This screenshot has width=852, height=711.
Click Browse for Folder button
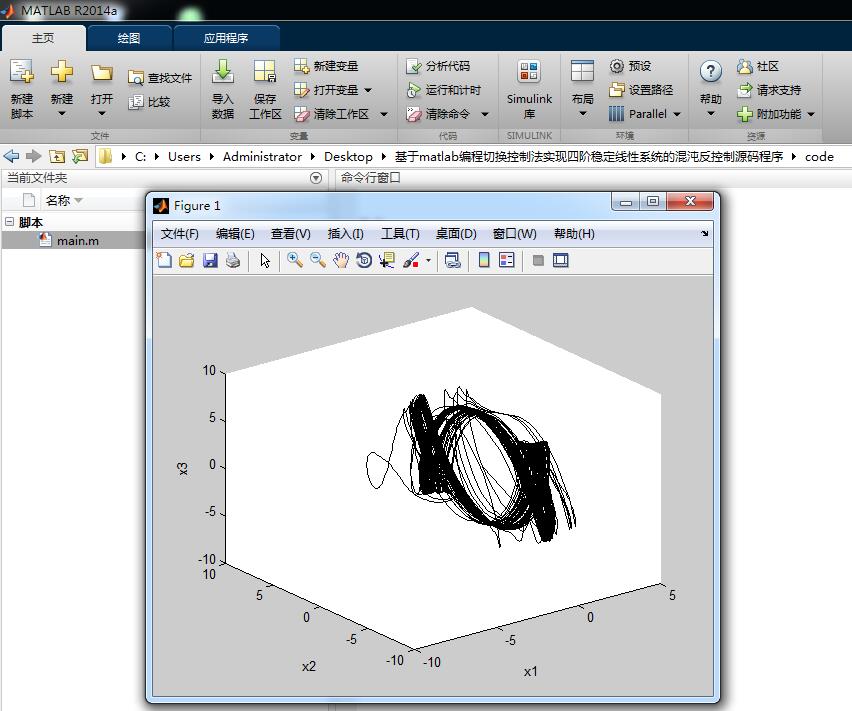(x=80, y=156)
